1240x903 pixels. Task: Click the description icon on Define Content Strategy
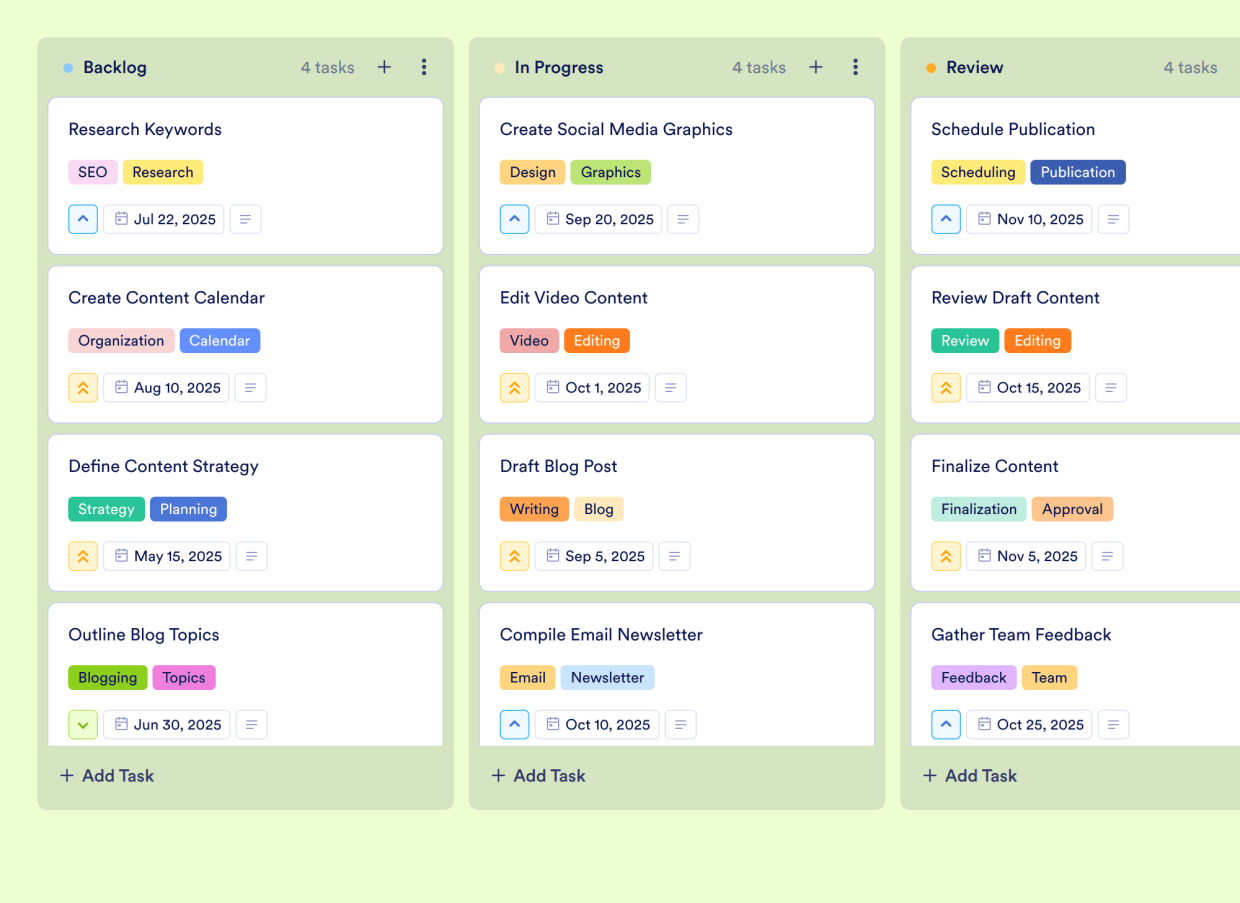click(251, 556)
